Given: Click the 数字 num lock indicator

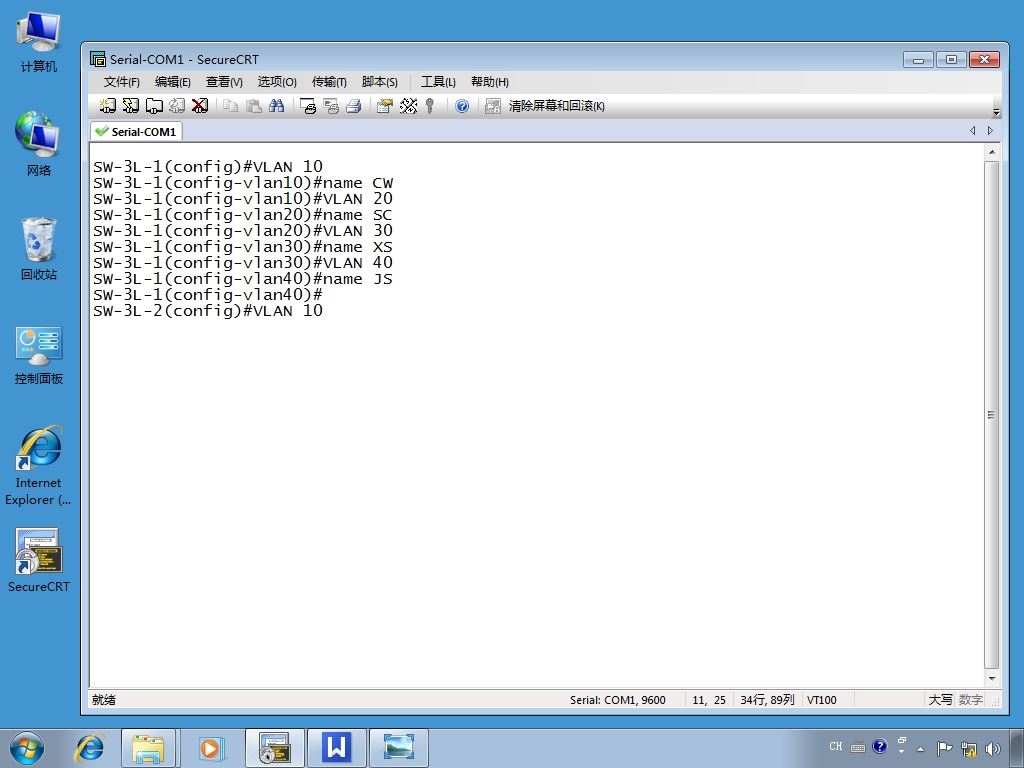Looking at the screenshot, I should 970,700.
